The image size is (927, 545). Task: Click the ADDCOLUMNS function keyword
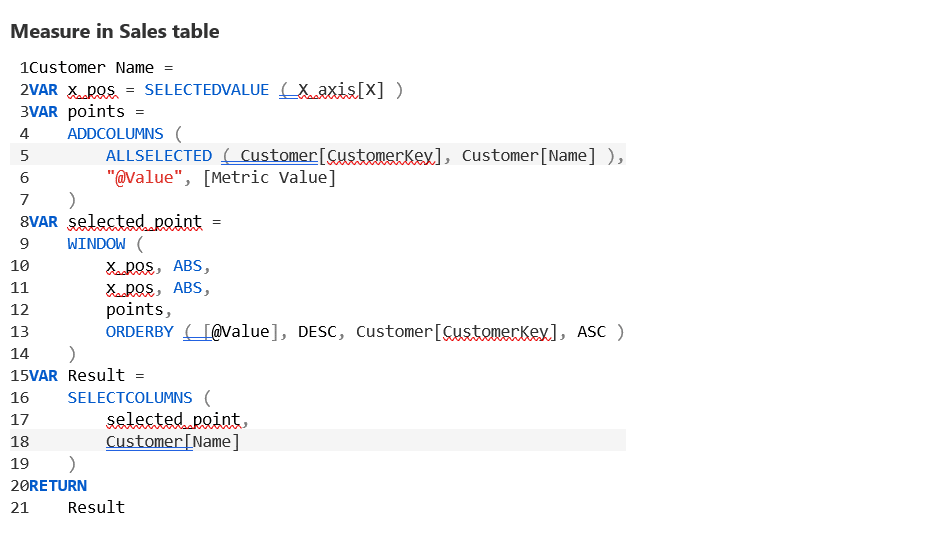click(x=115, y=134)
